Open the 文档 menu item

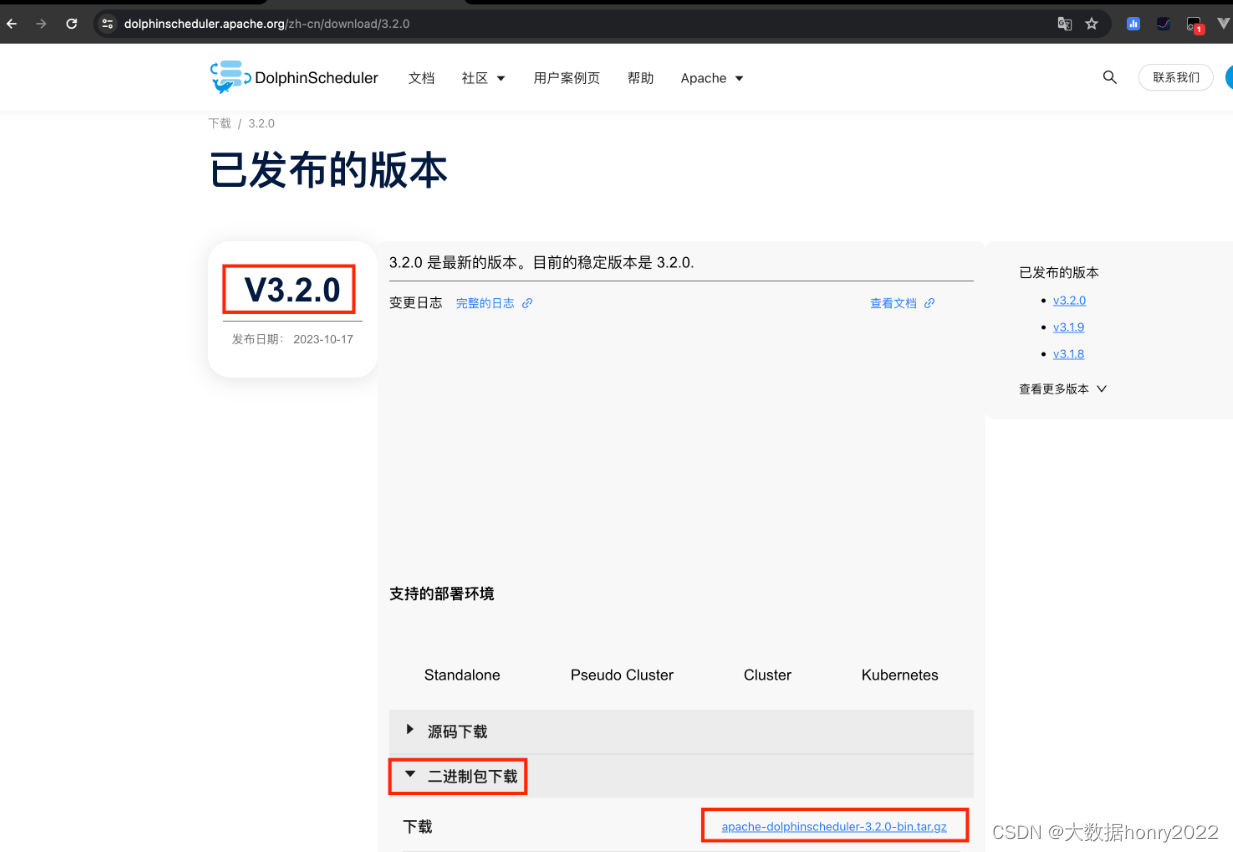(421, 78)
